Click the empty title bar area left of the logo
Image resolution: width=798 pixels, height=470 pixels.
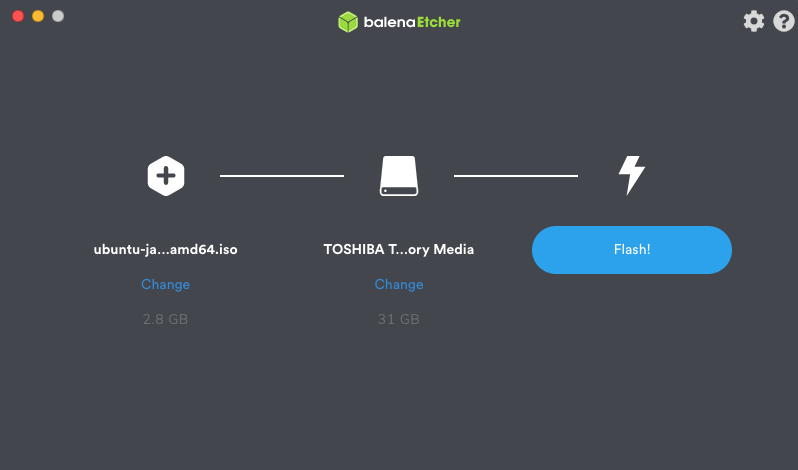pos(198,21)
